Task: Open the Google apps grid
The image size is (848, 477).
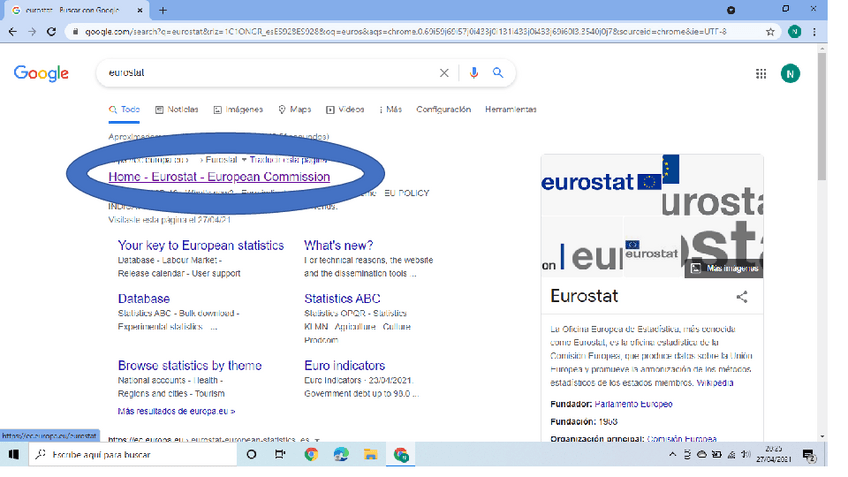Action: 761,74
